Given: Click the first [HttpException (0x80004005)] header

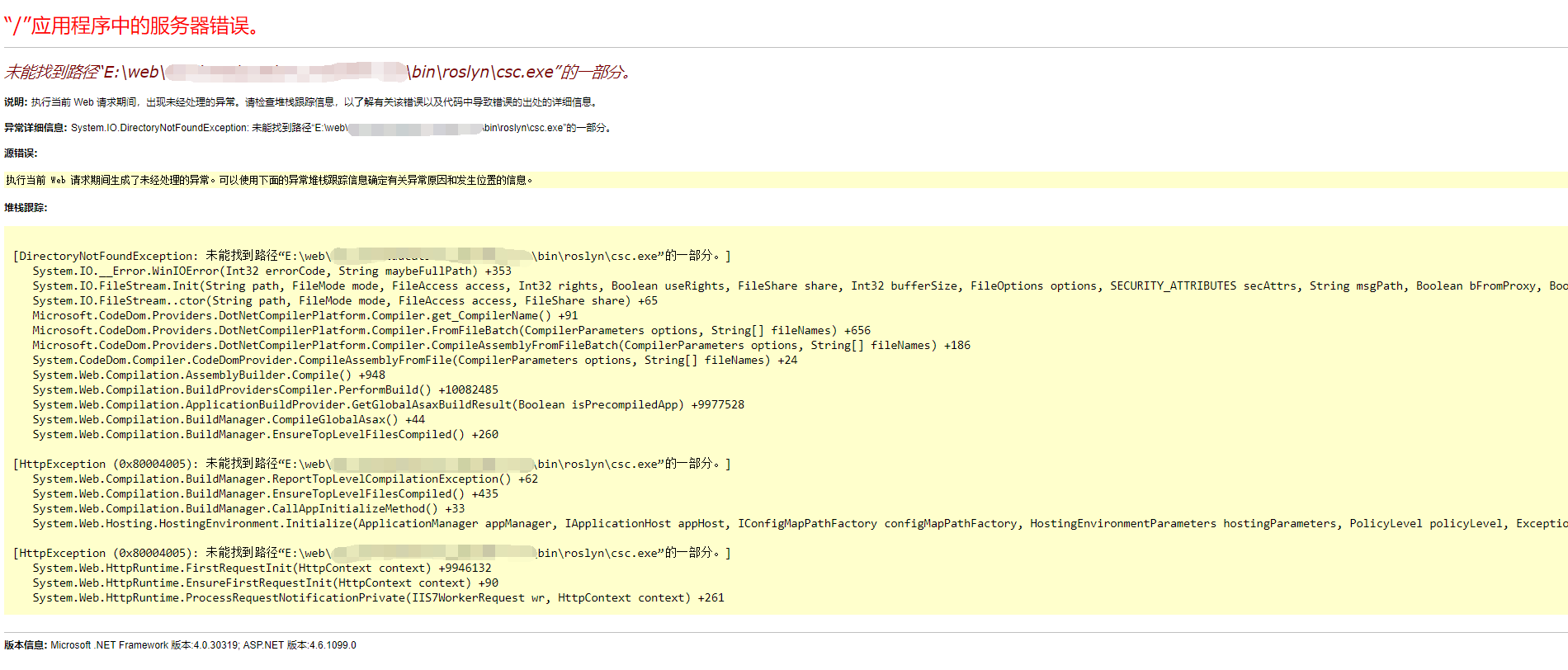Looking at the screenshot, I should (372, 464).
